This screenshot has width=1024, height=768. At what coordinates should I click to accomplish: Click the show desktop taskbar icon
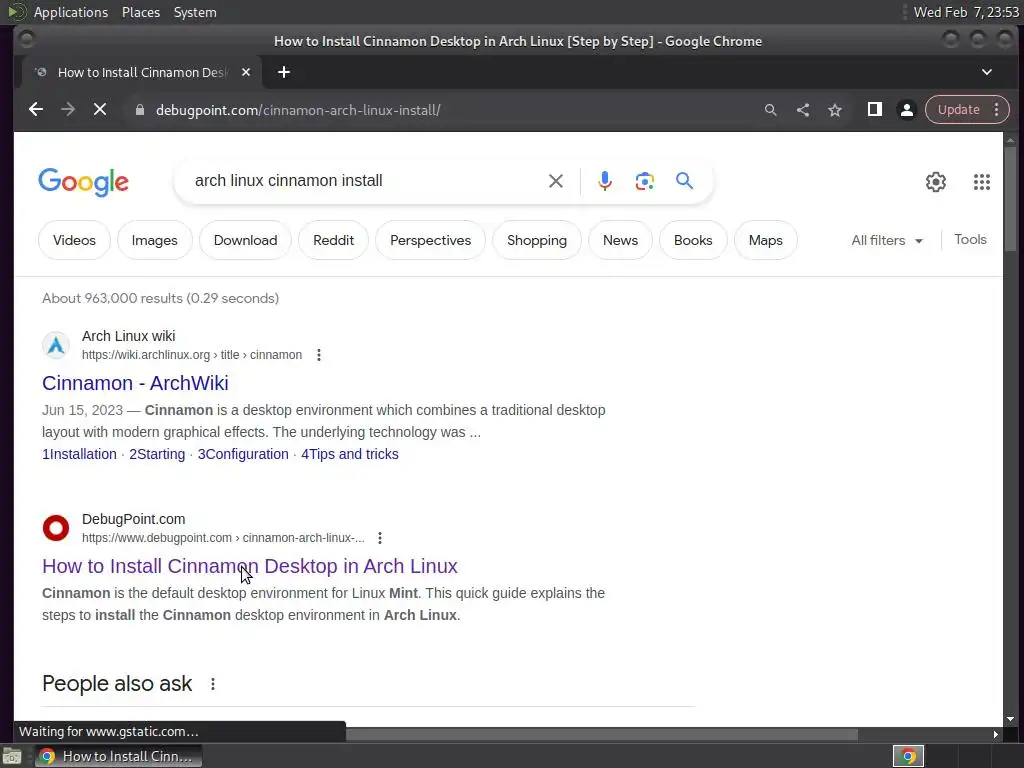click(x=12, y=756)
